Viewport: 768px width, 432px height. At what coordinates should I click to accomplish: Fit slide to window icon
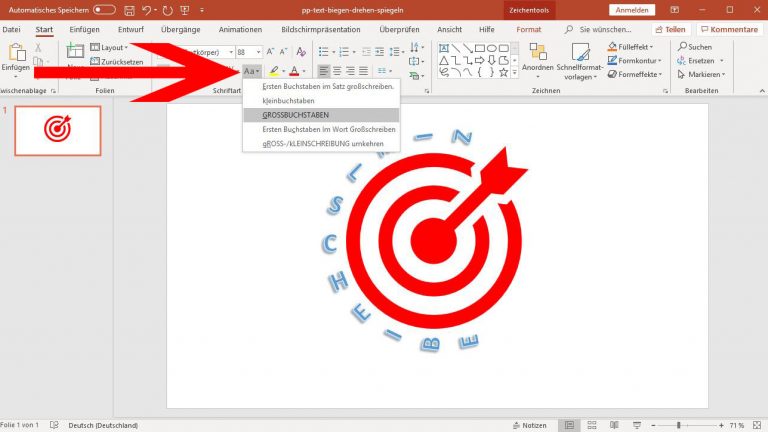point(757,425)
